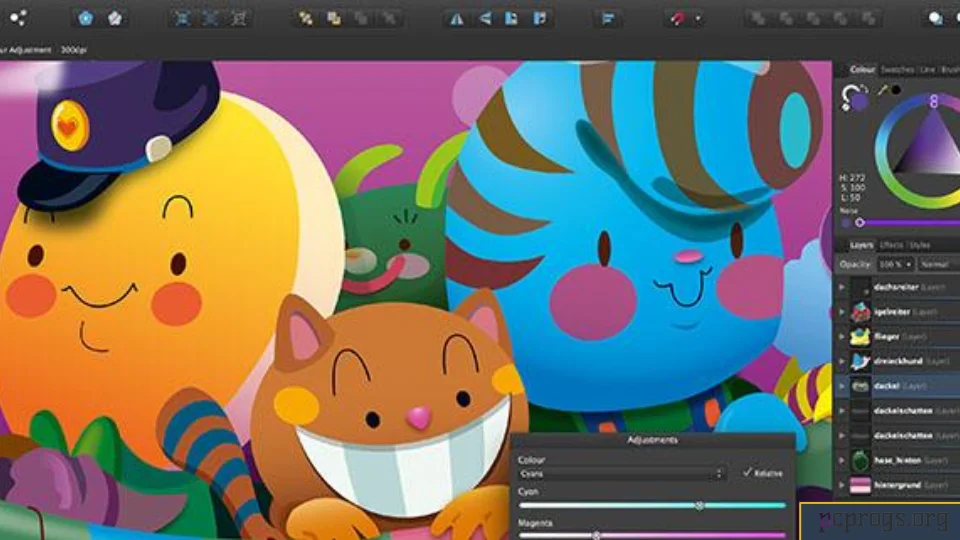Click the hue handle on the colour wheel
This screenshot has height=540, width=960.
coord(934,101)
